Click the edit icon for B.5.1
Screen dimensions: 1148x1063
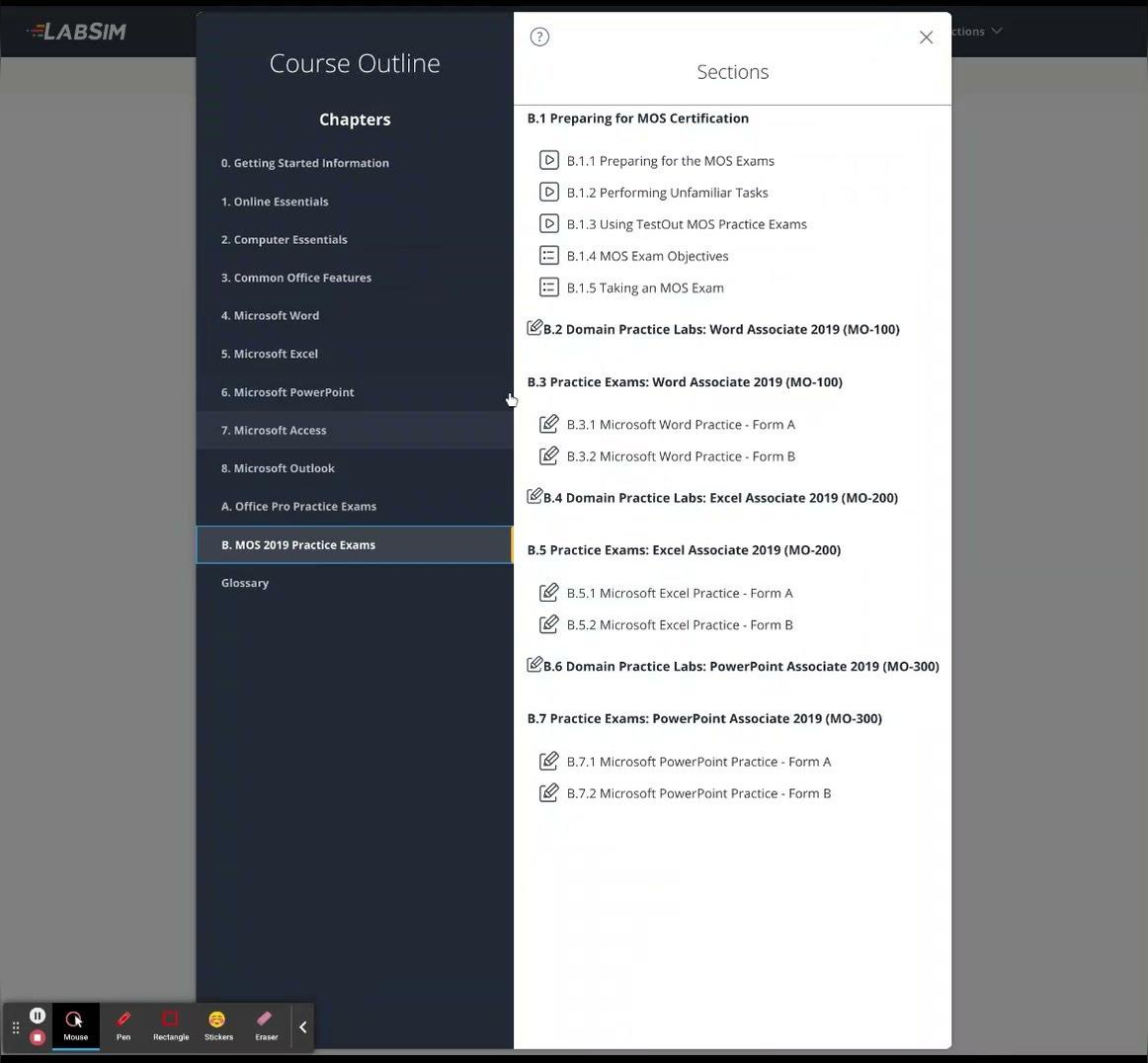click(549, 592)
